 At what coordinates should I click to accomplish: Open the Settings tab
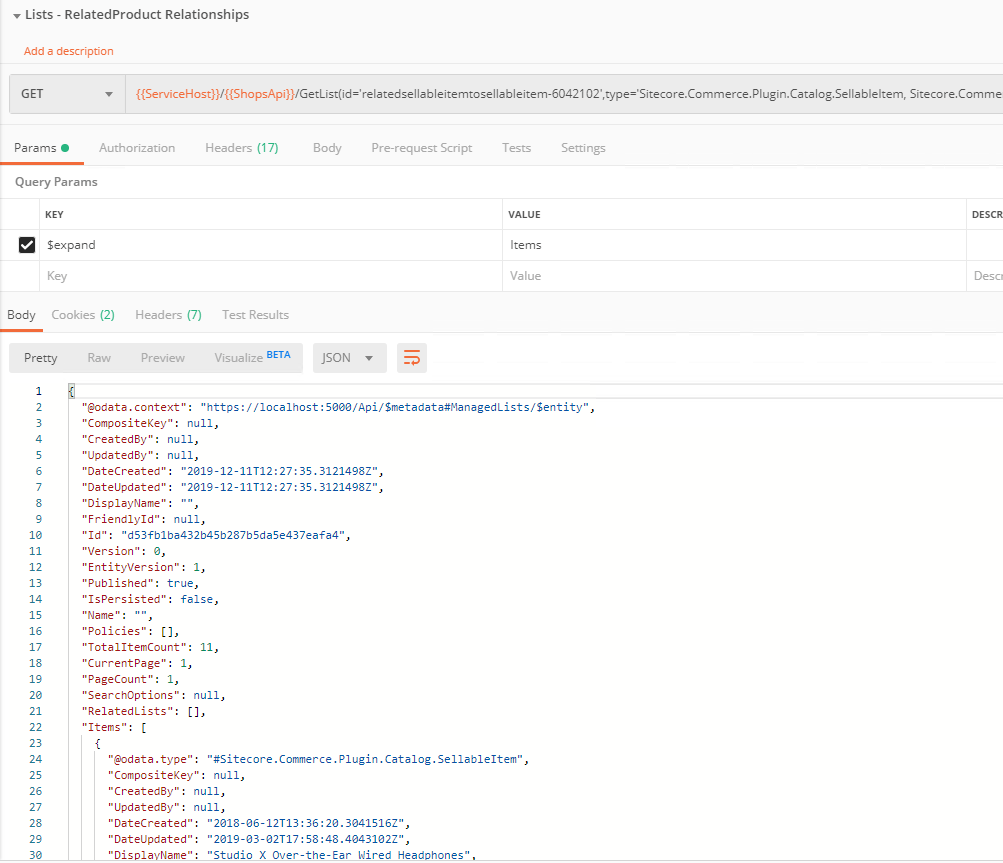(583, 148)
